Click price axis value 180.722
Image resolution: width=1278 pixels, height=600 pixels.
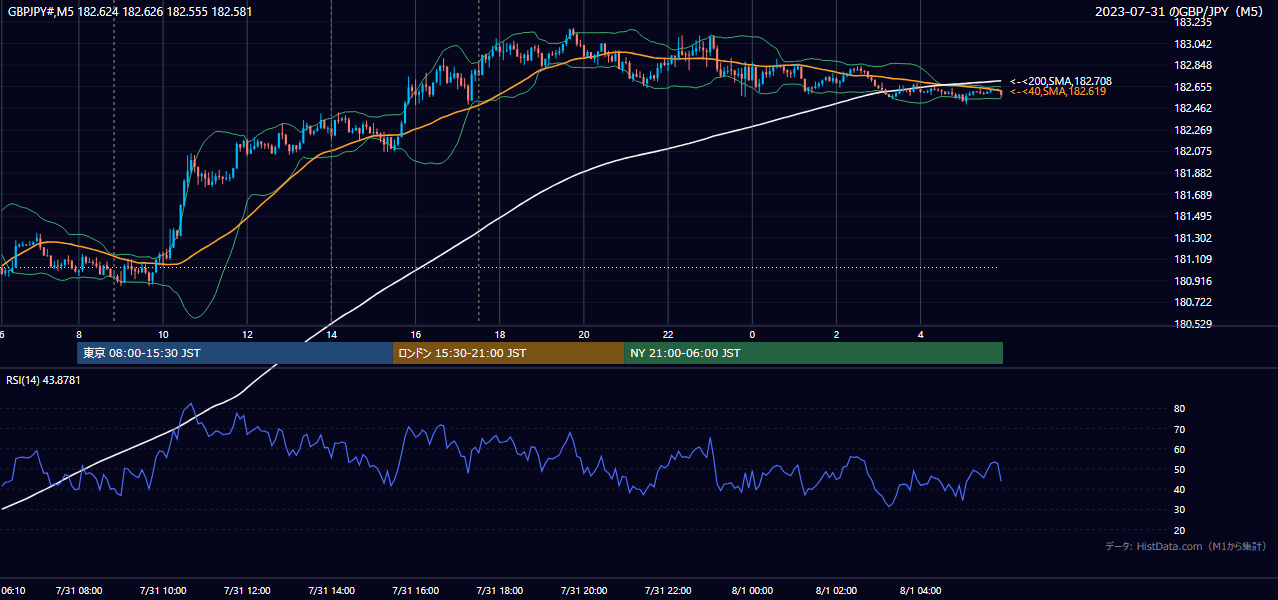1192,302
